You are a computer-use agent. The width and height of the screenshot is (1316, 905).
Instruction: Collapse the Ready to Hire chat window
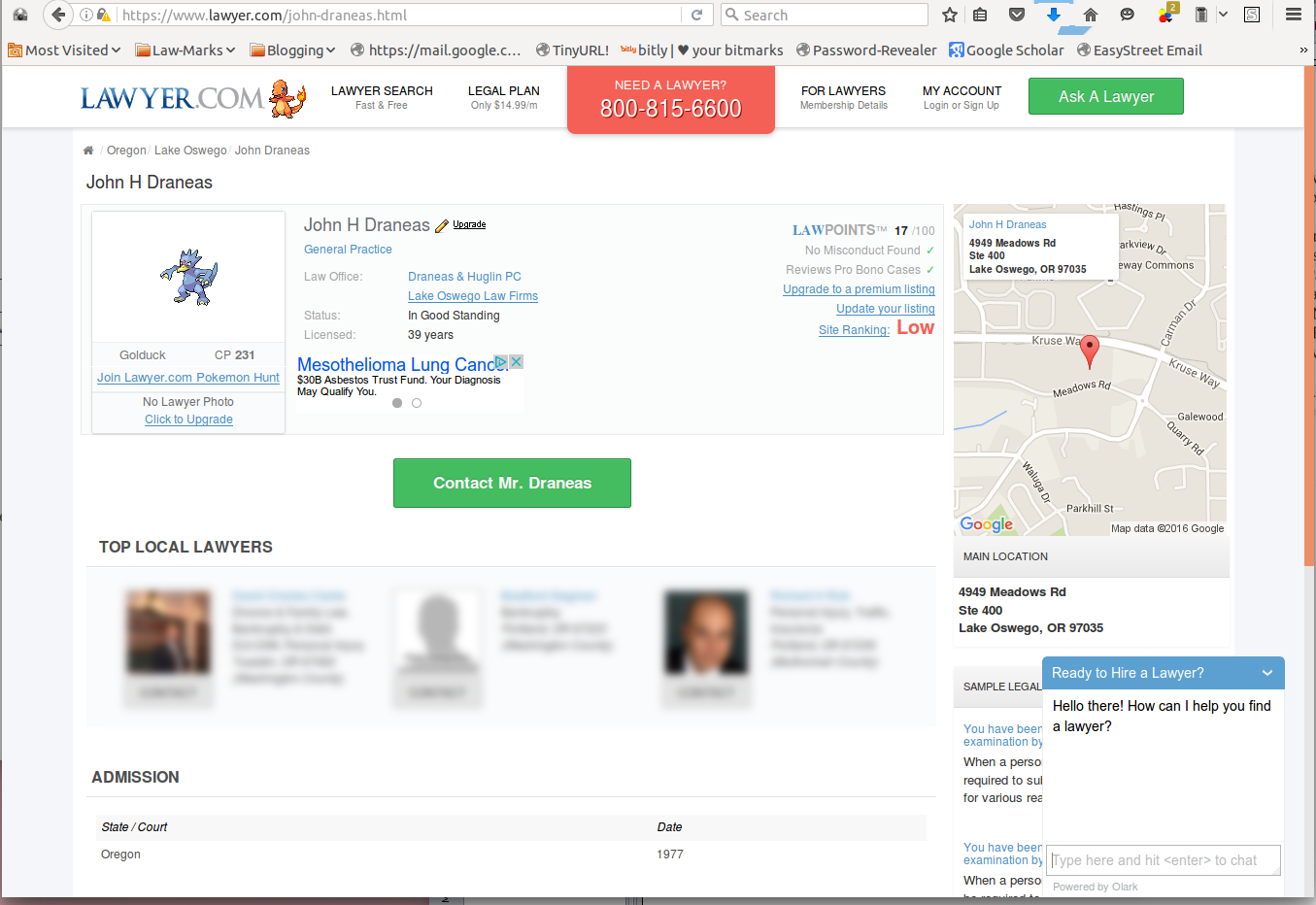click(x=1267, y=673)
